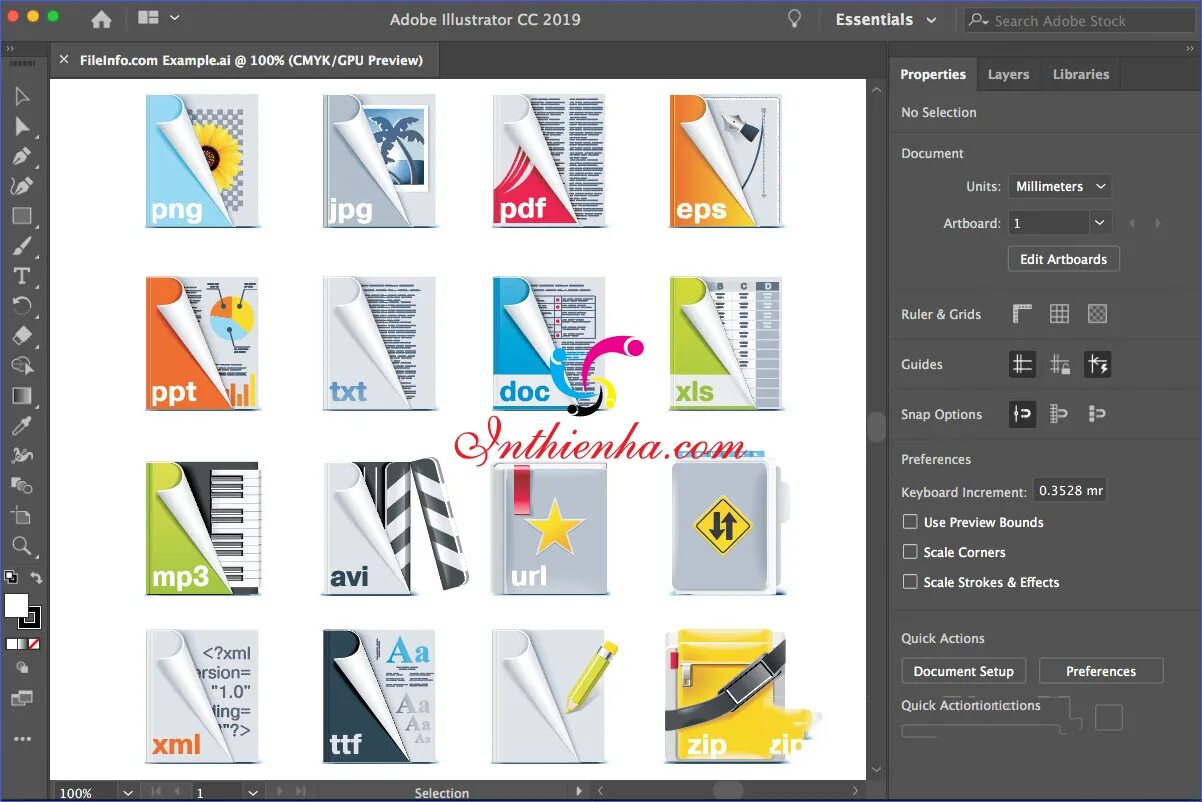Viewport: 1202px width, 802px height.
Task: Toggle rulers in Ruler & Grids
Action: coord(1022,314)
